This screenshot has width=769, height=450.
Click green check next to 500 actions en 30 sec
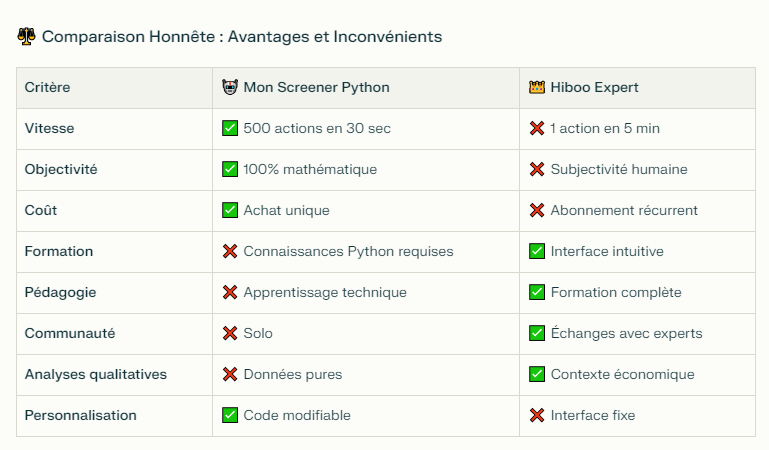pyautogui.click(x=230, y=128)
